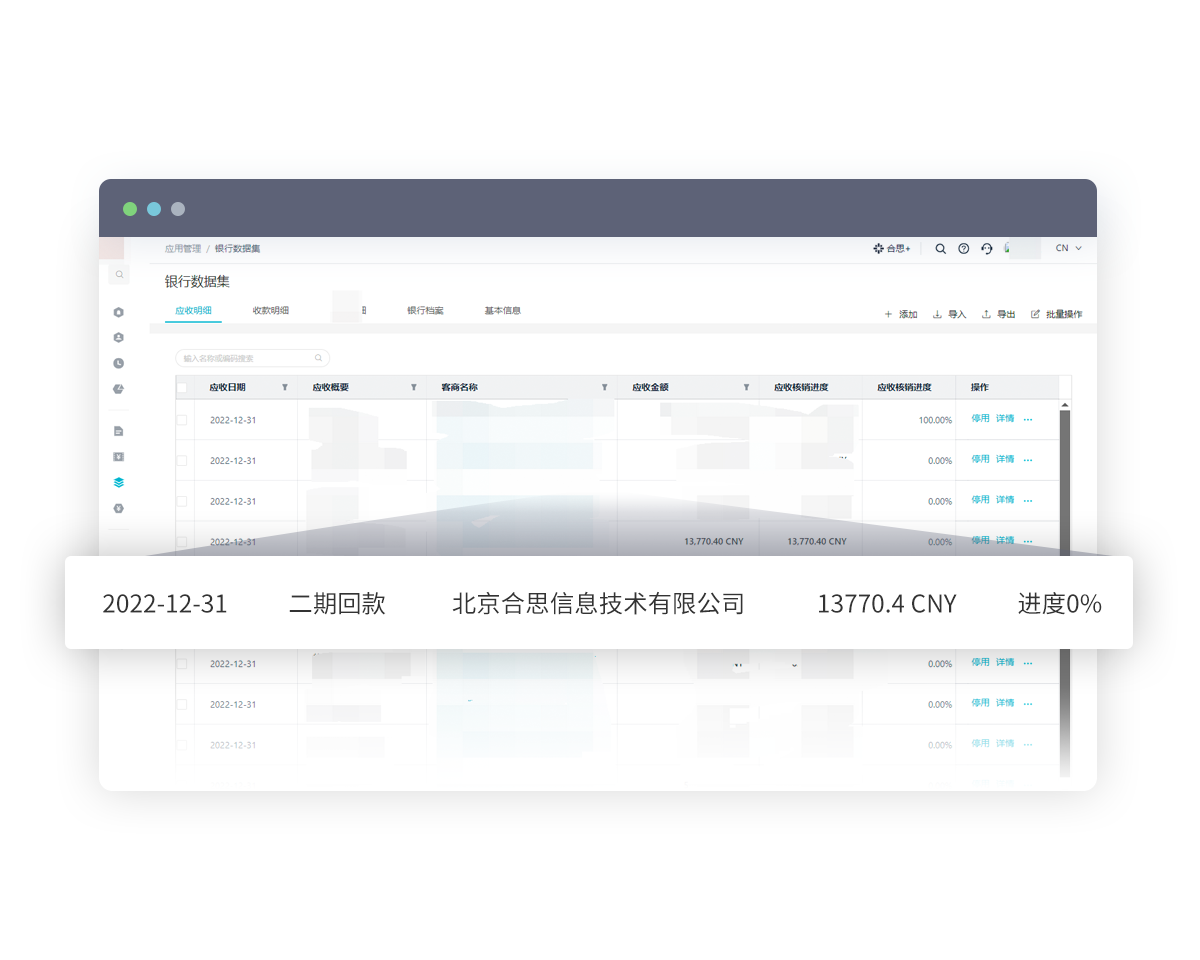1200x960 pixels.
Task: Click the 导出 button
Action: tap(998, 314)
